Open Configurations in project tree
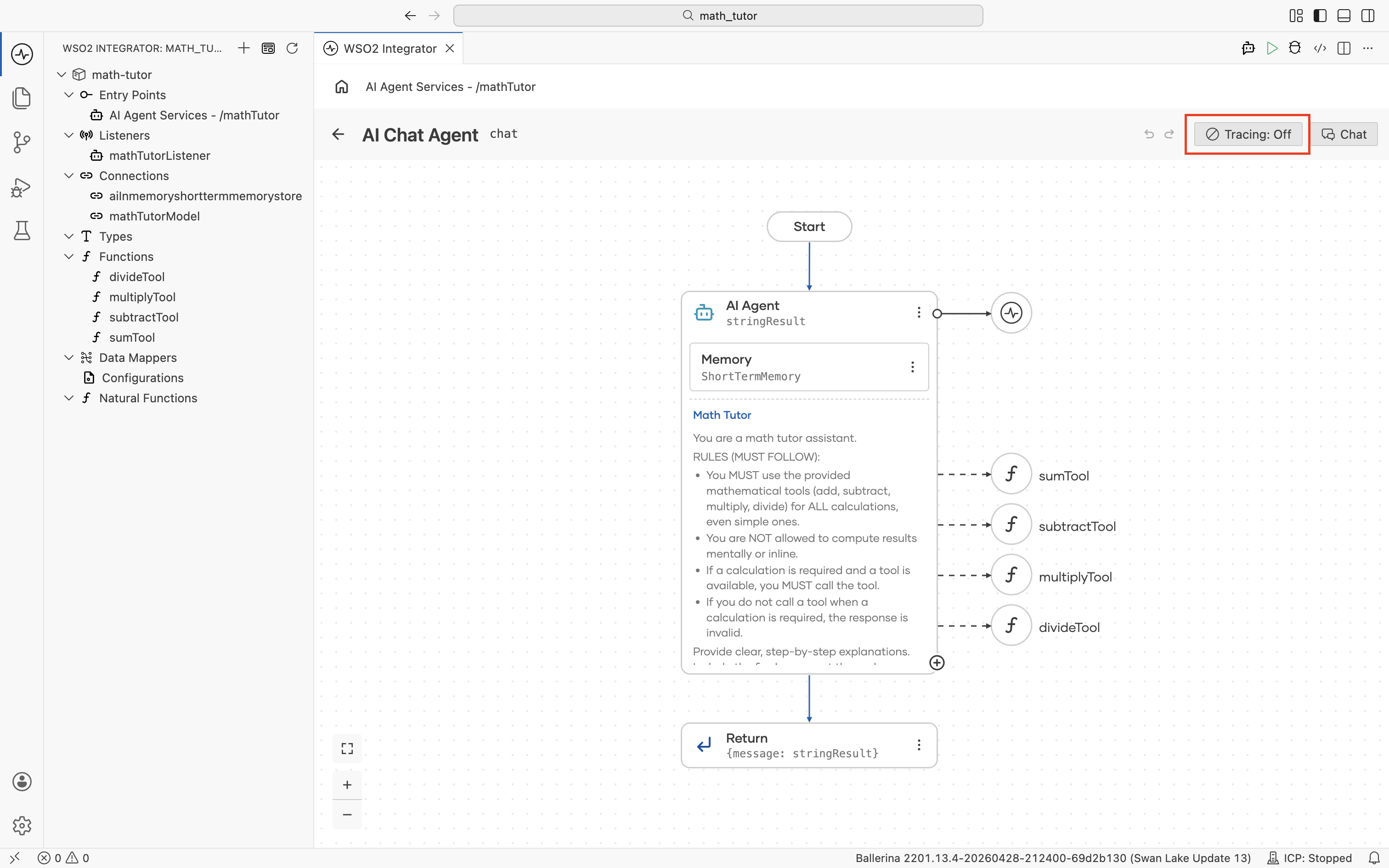This screenshot has height=868, width=1389. click(142, 378)
